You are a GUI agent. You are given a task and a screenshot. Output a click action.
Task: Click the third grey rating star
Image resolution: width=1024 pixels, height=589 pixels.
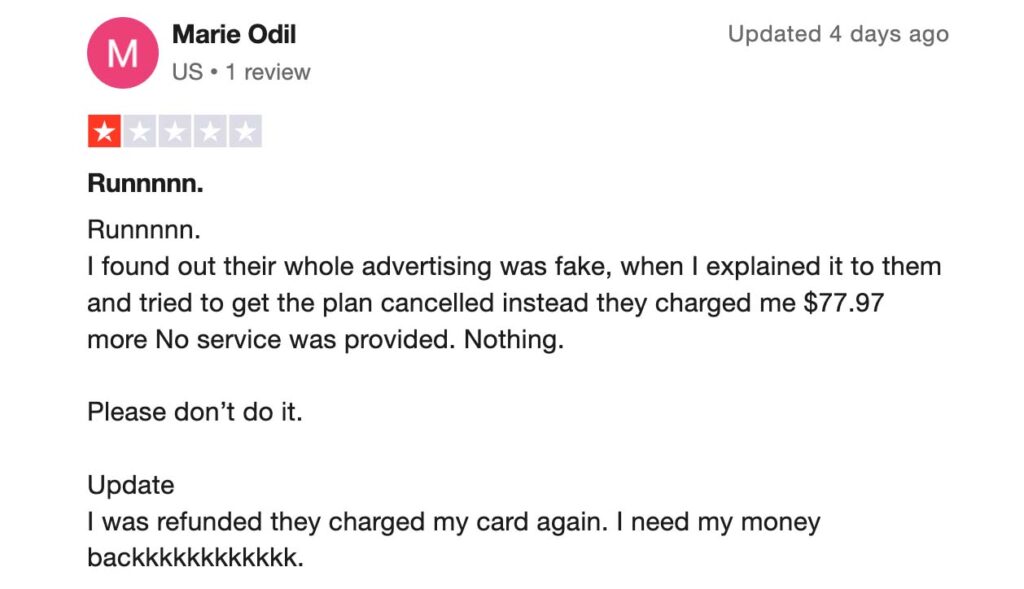point(175,131)
